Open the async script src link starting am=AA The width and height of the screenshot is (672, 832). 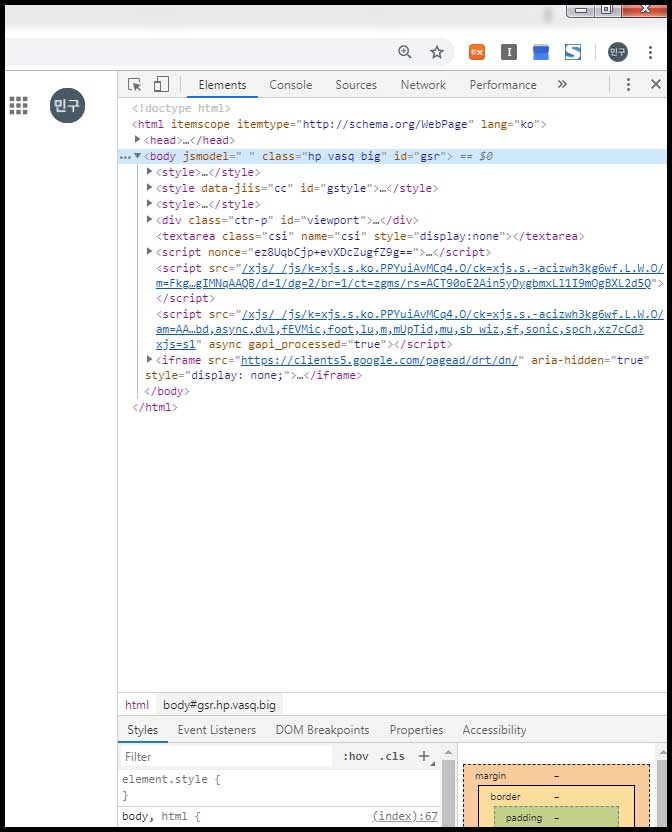click(409, 329)
